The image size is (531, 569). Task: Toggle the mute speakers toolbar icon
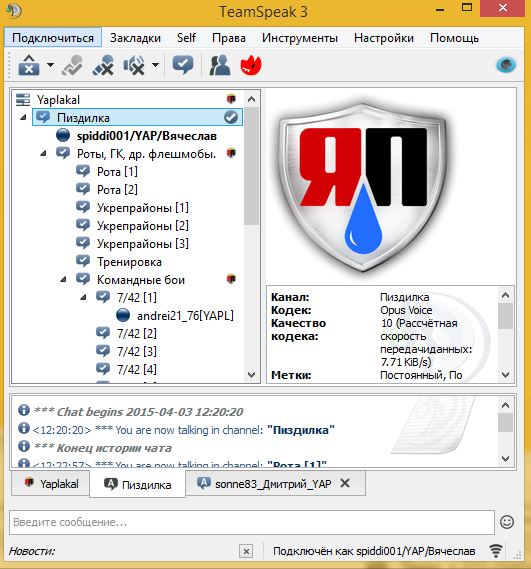(x=134, y=65)
